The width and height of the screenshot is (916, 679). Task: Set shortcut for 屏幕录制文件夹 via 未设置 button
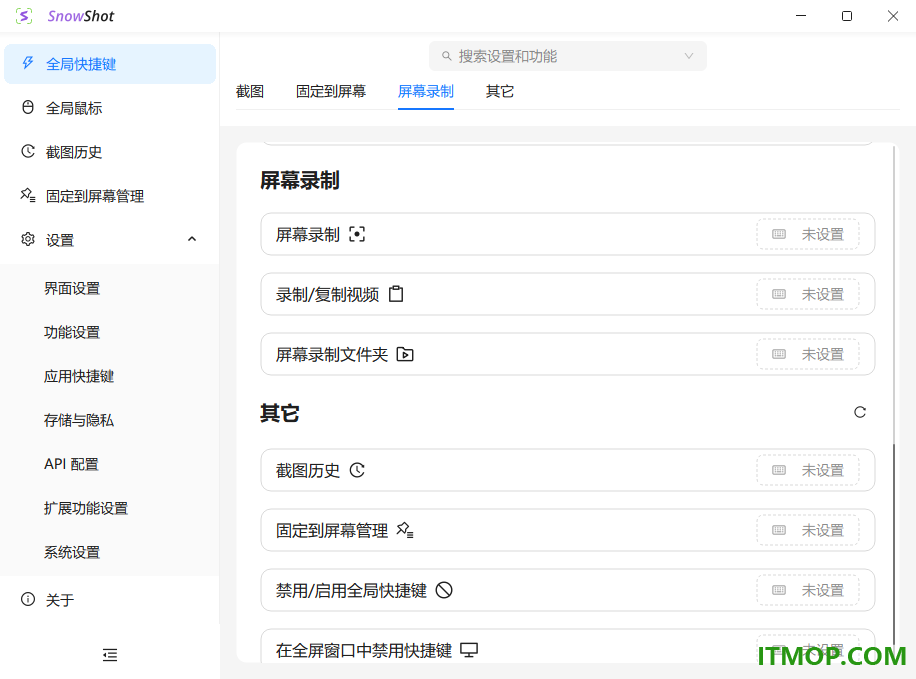[x=808, y=354]
